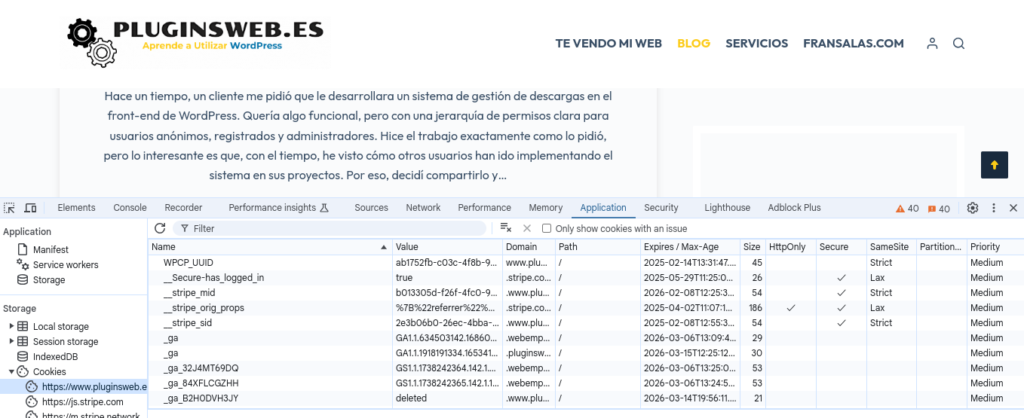The width and height of the screenshot is (1024, 418).
Task: Sort cookies by Name column arrow
Action: click(x=384, y=248)
